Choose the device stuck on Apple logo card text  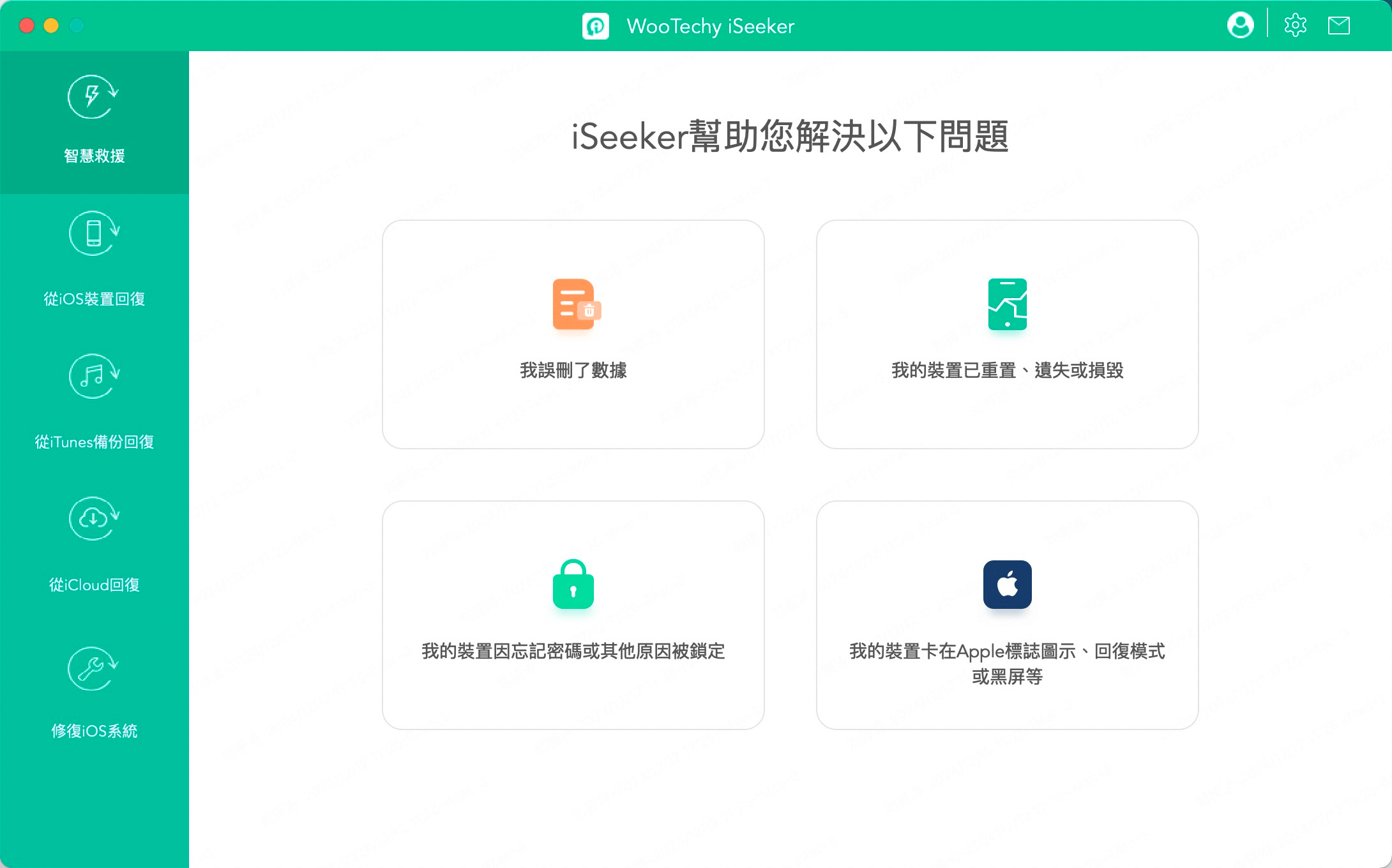pos(1008,664)
